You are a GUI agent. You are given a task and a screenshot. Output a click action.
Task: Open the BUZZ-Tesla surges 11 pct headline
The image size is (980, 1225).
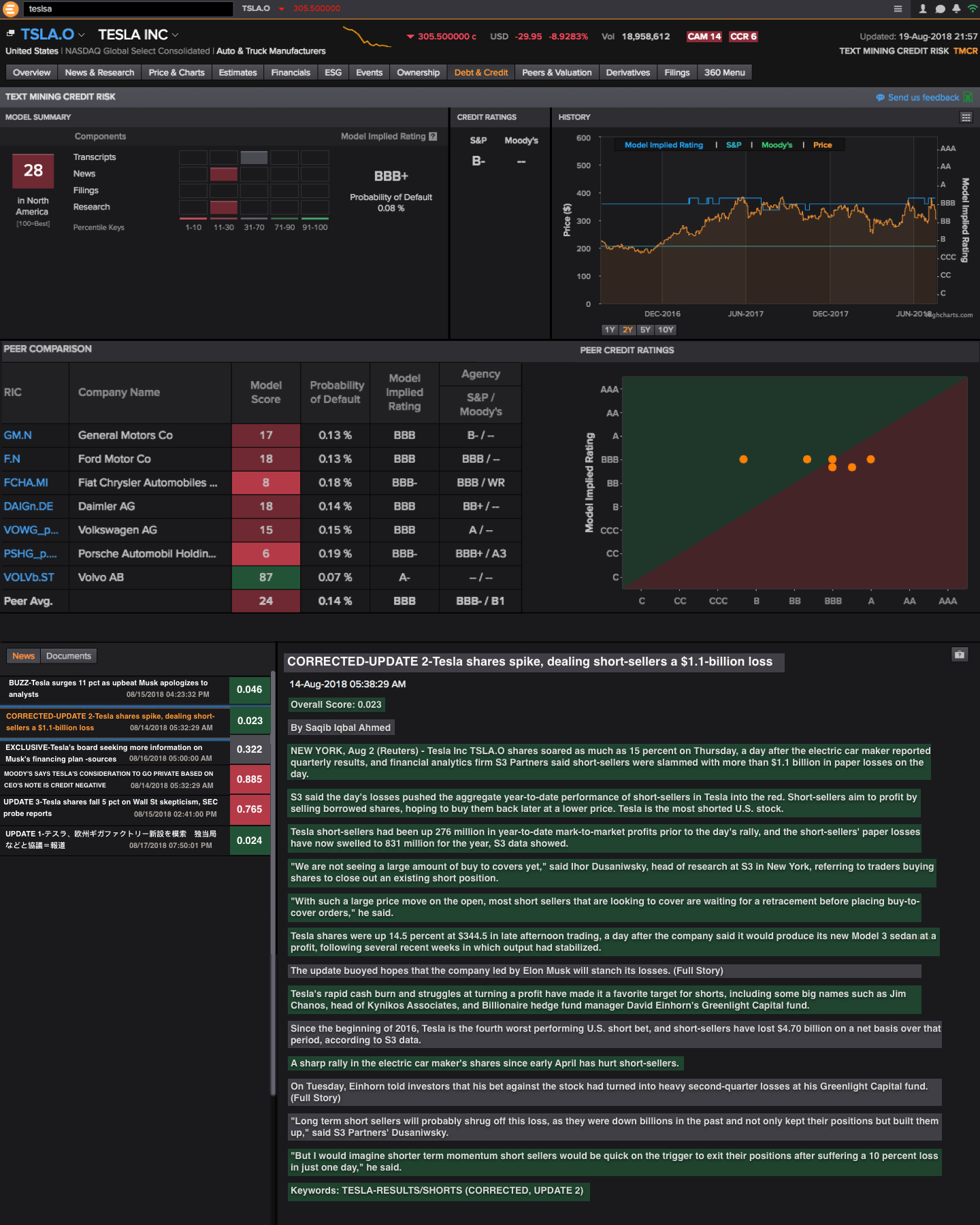point(114,689)
